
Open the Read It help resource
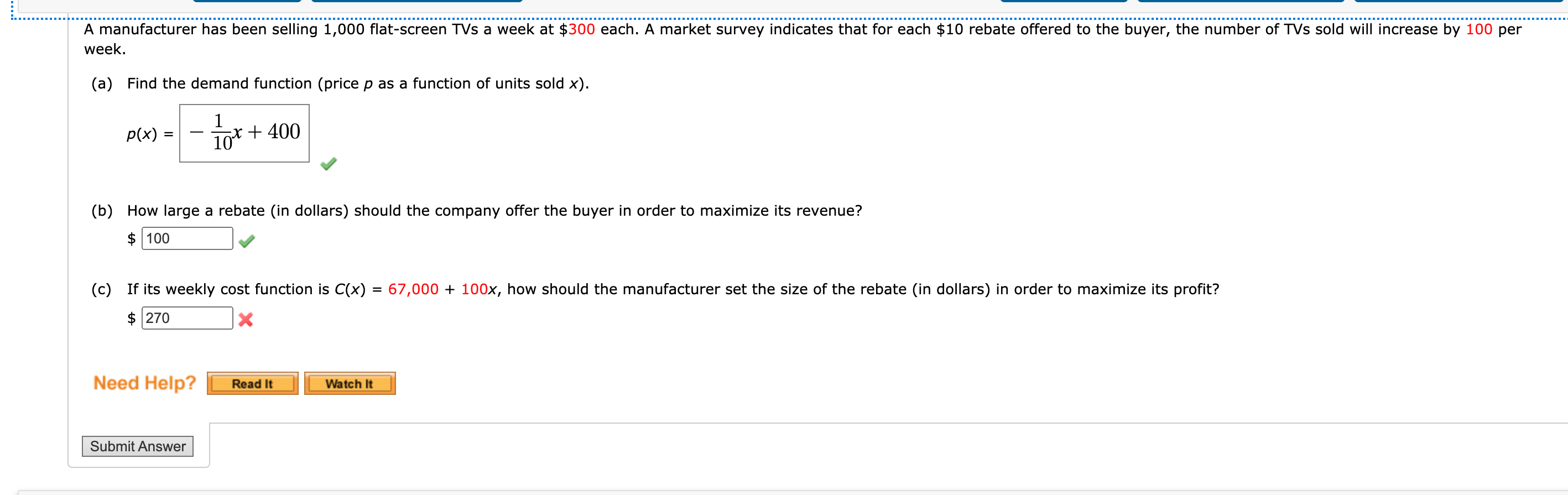[x=252, y=383]
